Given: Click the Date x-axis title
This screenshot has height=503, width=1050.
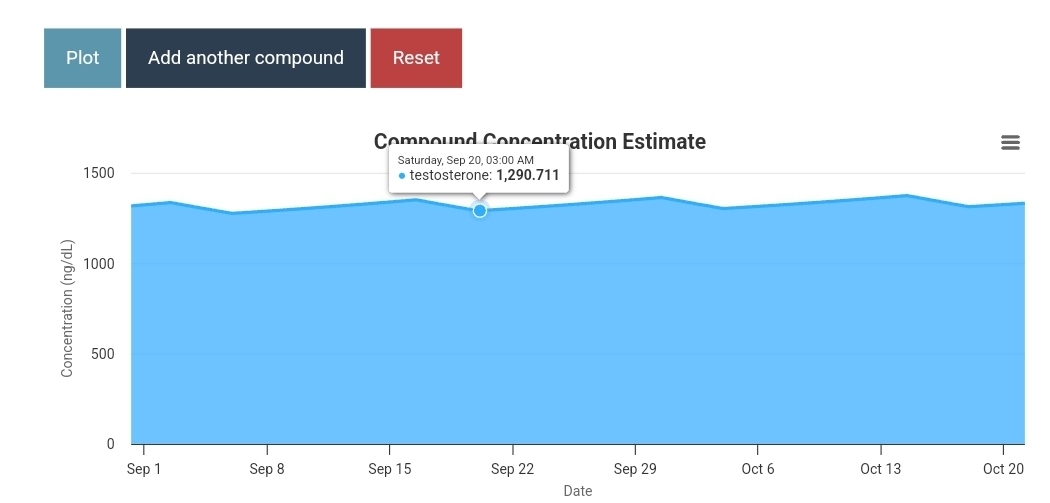Looking at the screenshot, I should tap(577, 491).
